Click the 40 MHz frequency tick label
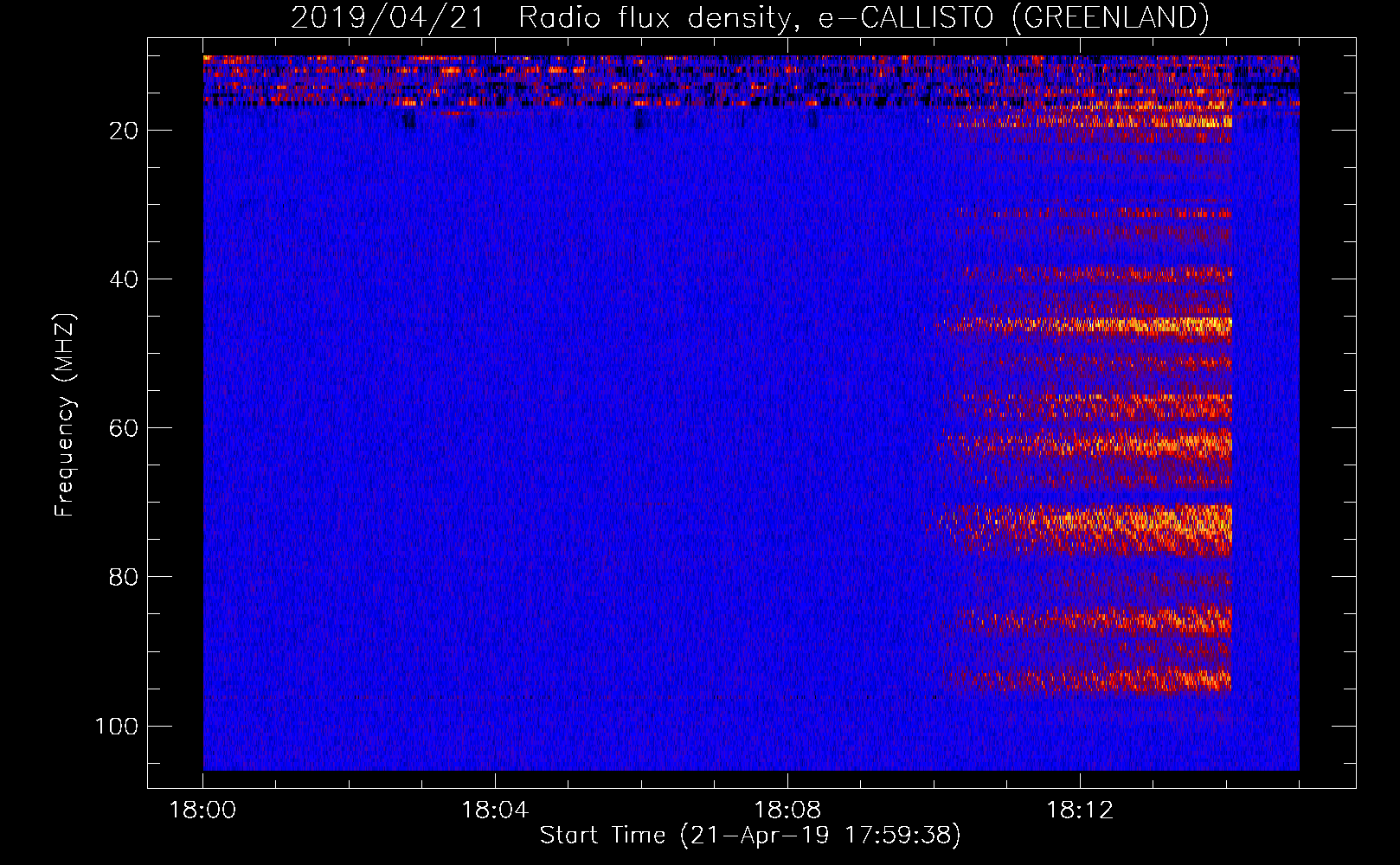Screen dimensions: 1400x865 (124, 279)
